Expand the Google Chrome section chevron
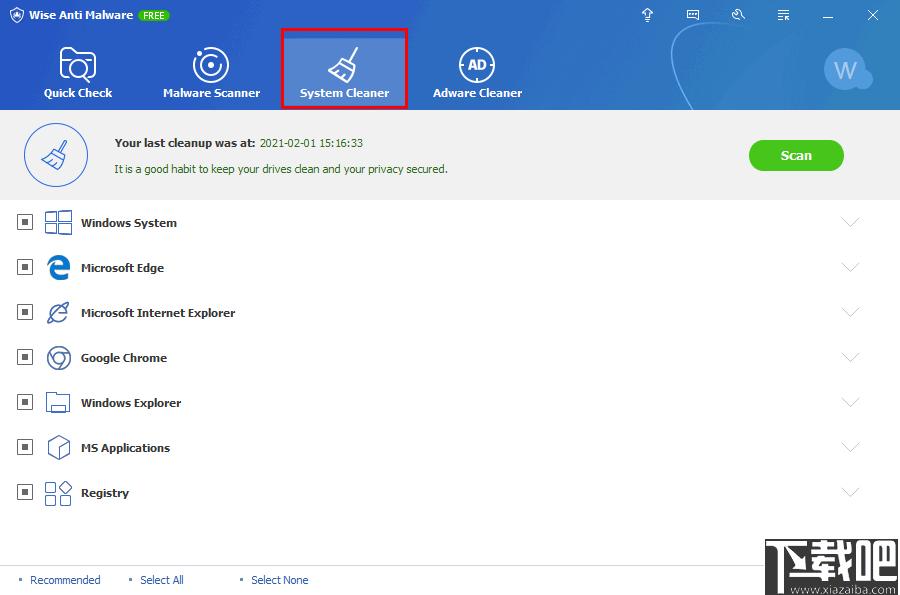The height and width of the screenshot is (595, 900). click(x=850, y=357)
